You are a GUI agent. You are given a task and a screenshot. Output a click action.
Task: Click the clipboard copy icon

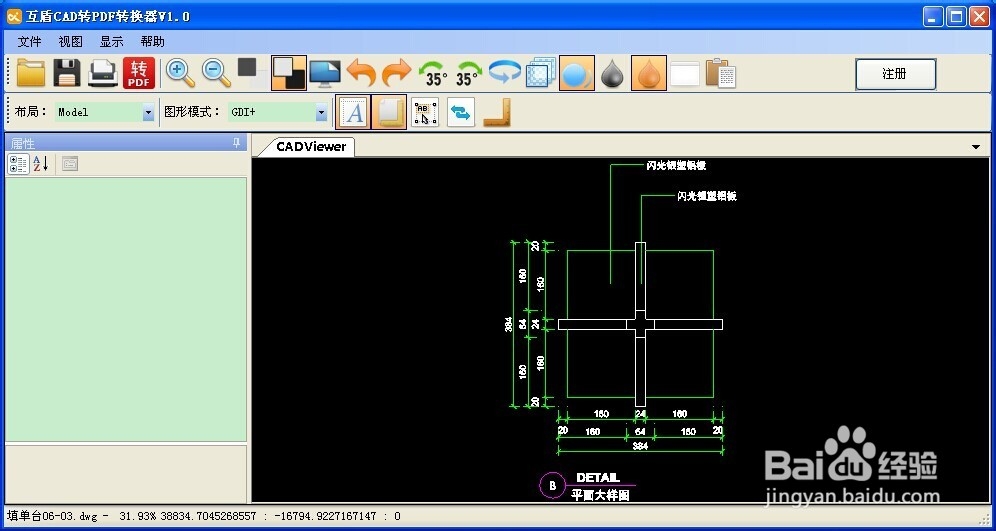point(720,73)
